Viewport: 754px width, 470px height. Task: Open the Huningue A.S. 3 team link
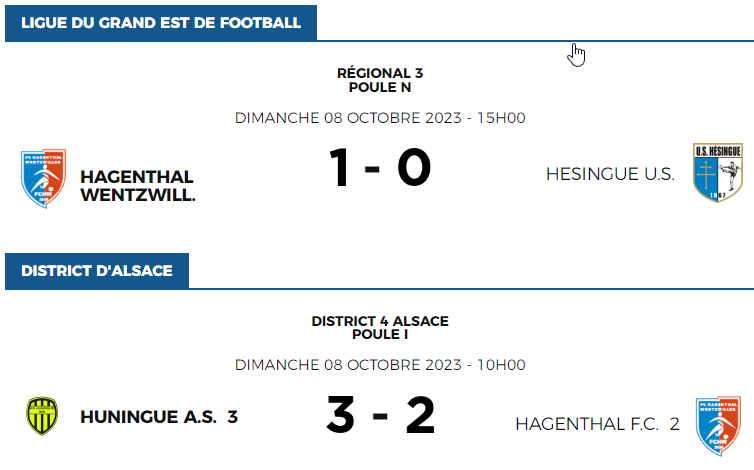pyautogui.click(x=159, y=416)
